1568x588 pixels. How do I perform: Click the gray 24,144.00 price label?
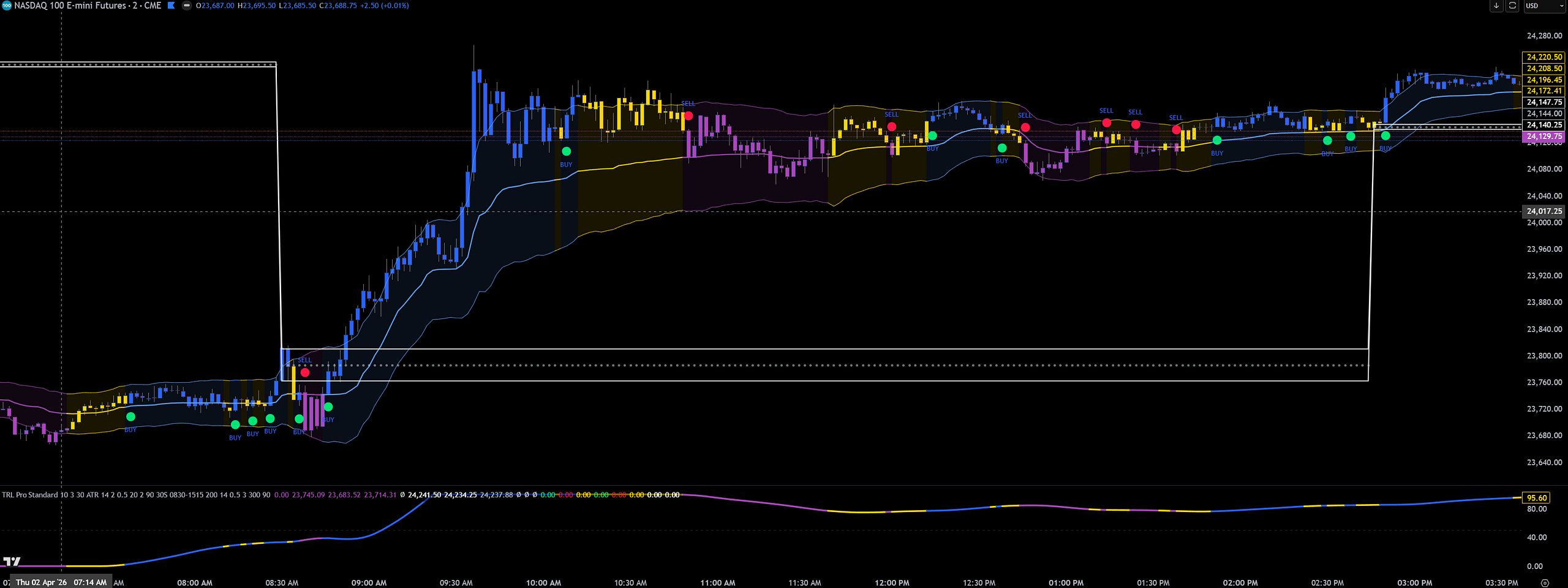tap(1543, 114)
